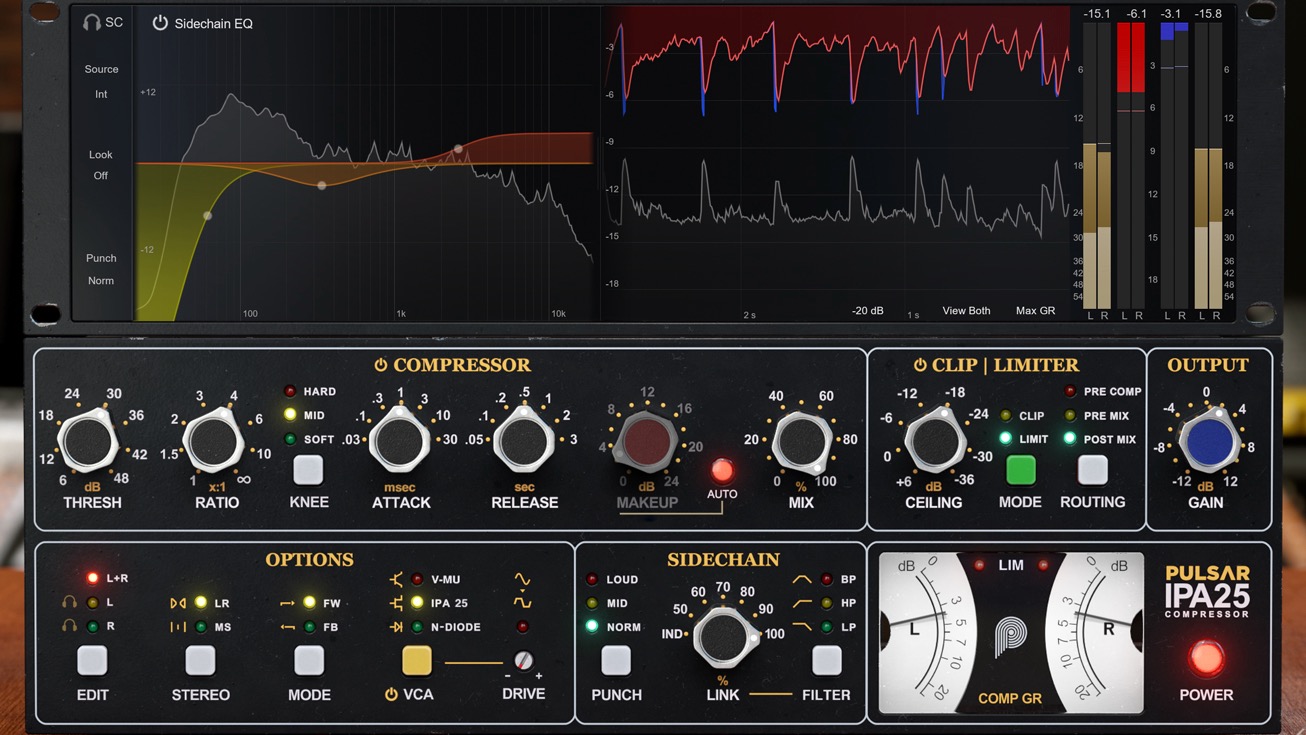Select the POST MIX routing LED
Image resolution: width=1306 pixels, height=735 pixels.
[1070, 439]
